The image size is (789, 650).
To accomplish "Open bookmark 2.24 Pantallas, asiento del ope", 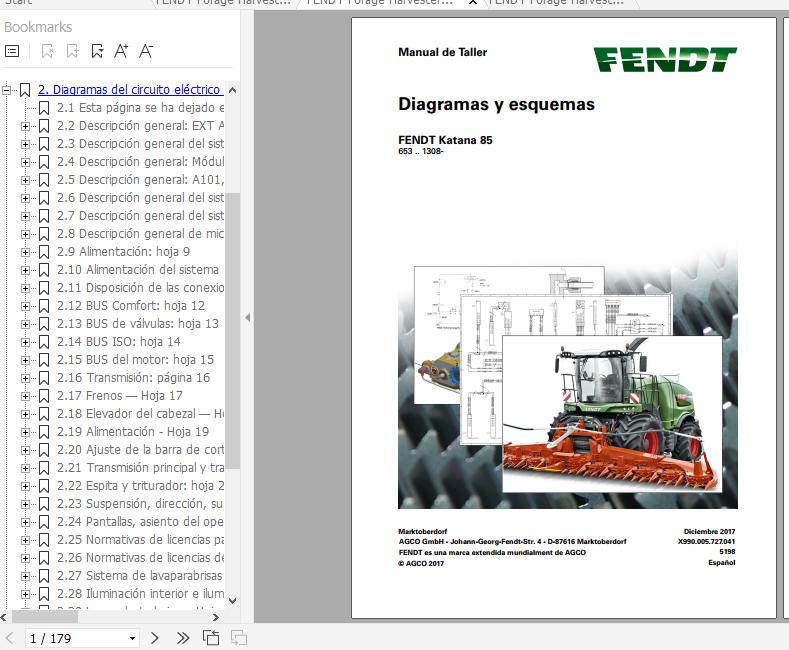I will tap(140, 522).
